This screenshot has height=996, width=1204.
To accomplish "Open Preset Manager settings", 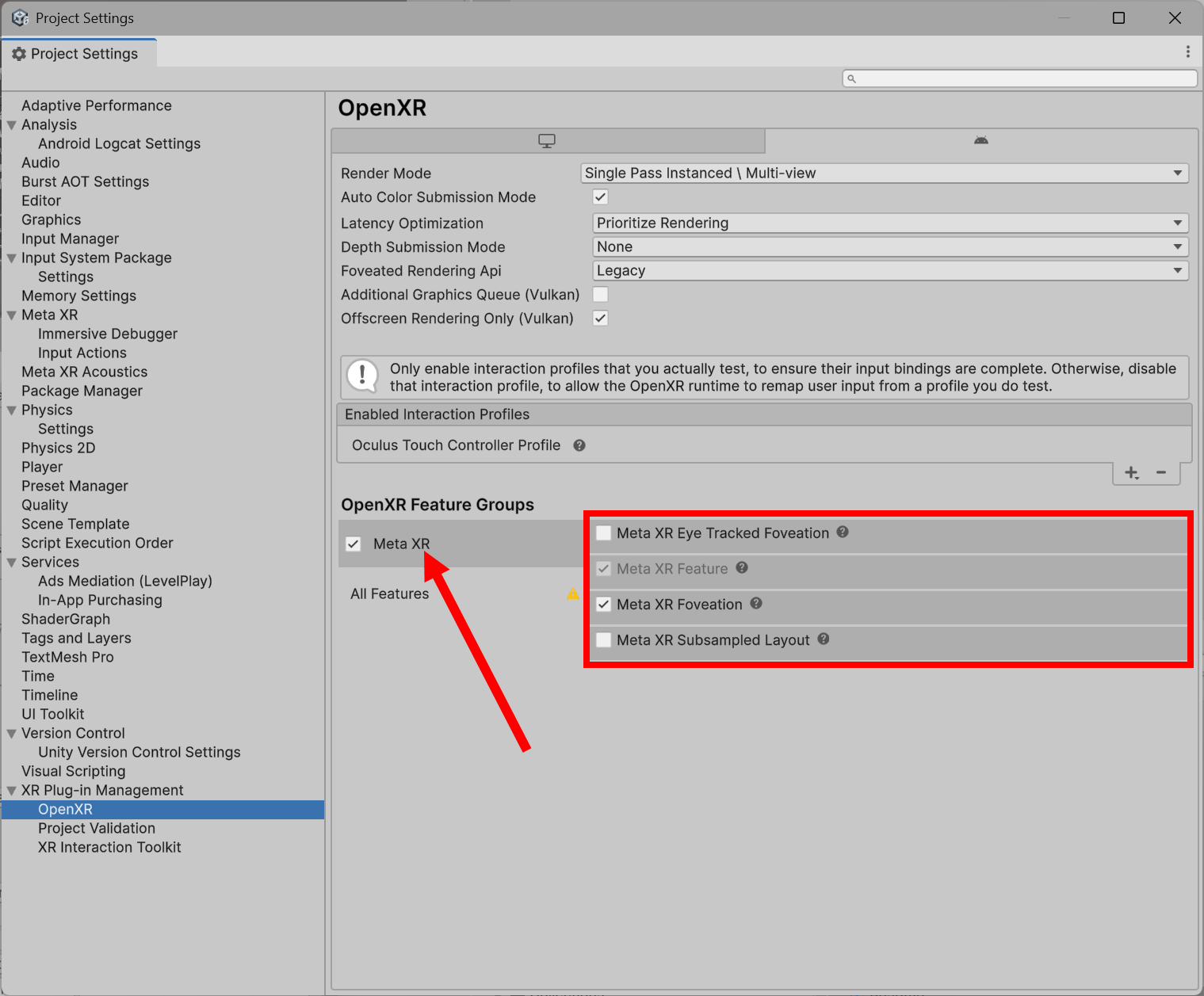I will [x=75, y=486].
